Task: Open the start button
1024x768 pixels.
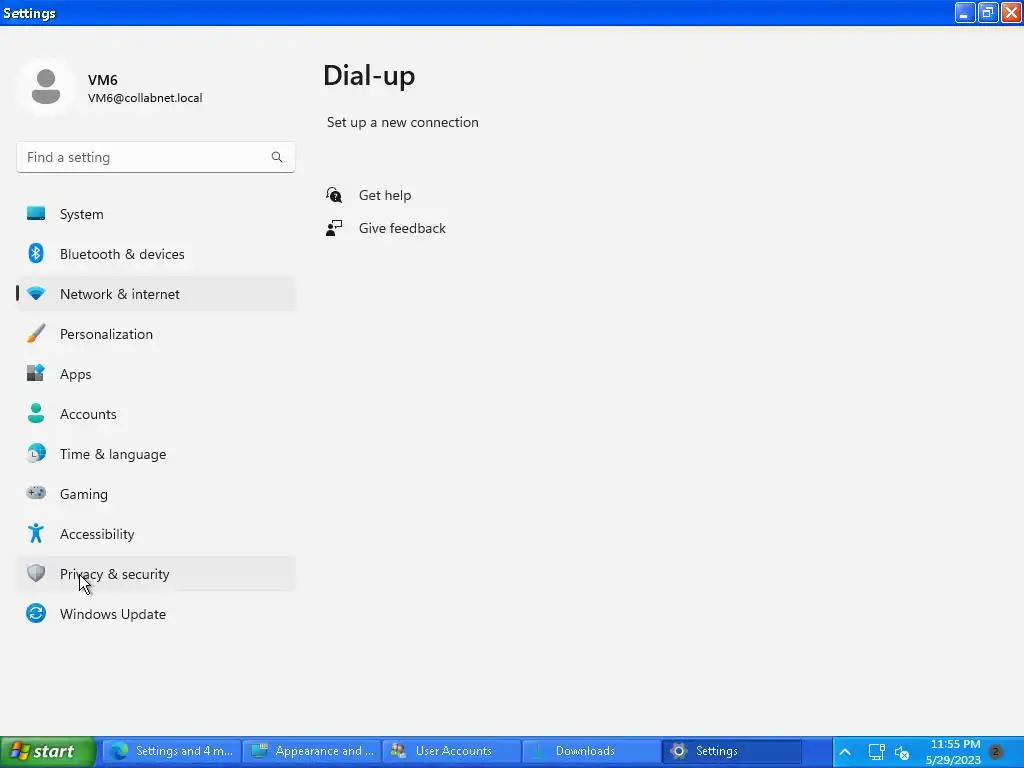Action: (48, 752)
